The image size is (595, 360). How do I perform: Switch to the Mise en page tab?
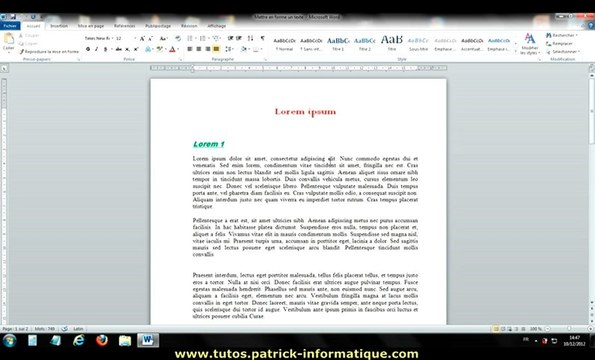91,26
